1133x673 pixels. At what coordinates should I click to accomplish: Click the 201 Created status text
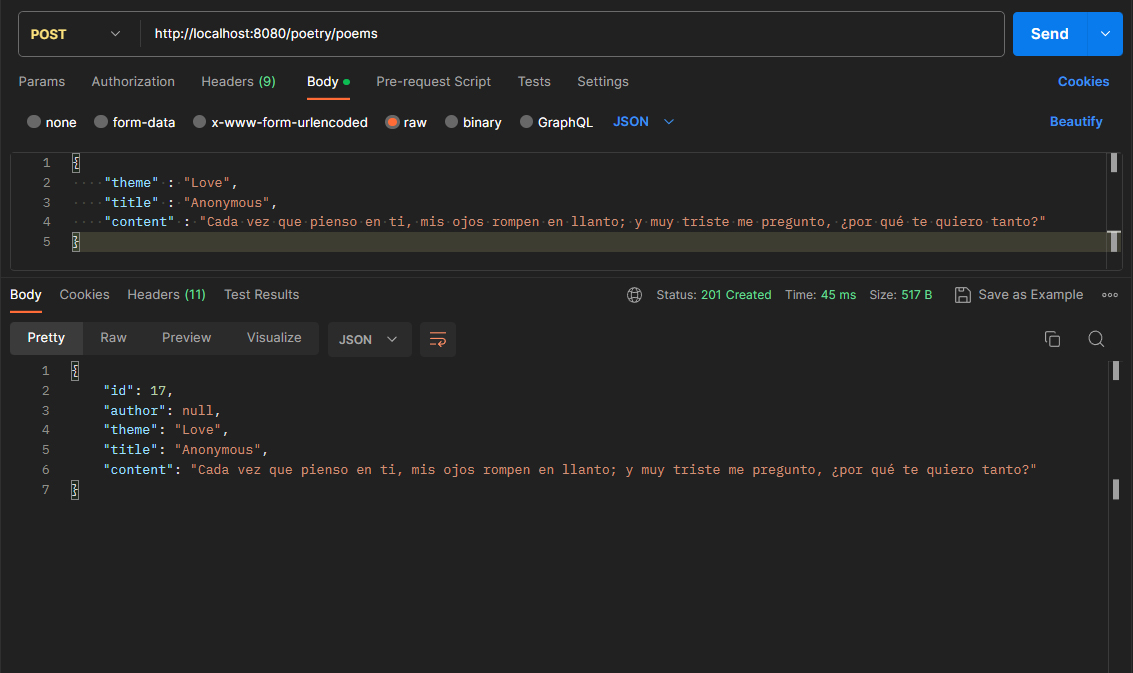pyautogui.click(x=736, y=295)
